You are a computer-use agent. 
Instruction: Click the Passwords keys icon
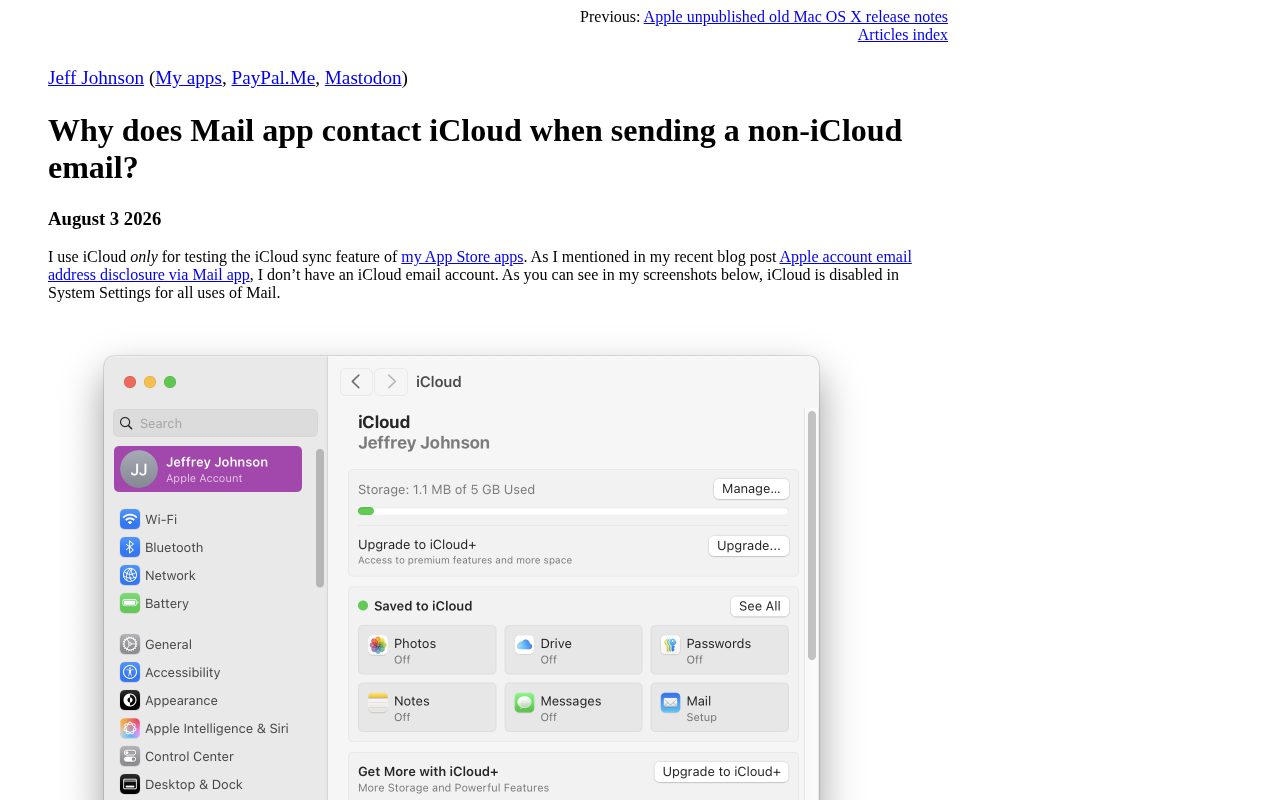tap(670, 645)
